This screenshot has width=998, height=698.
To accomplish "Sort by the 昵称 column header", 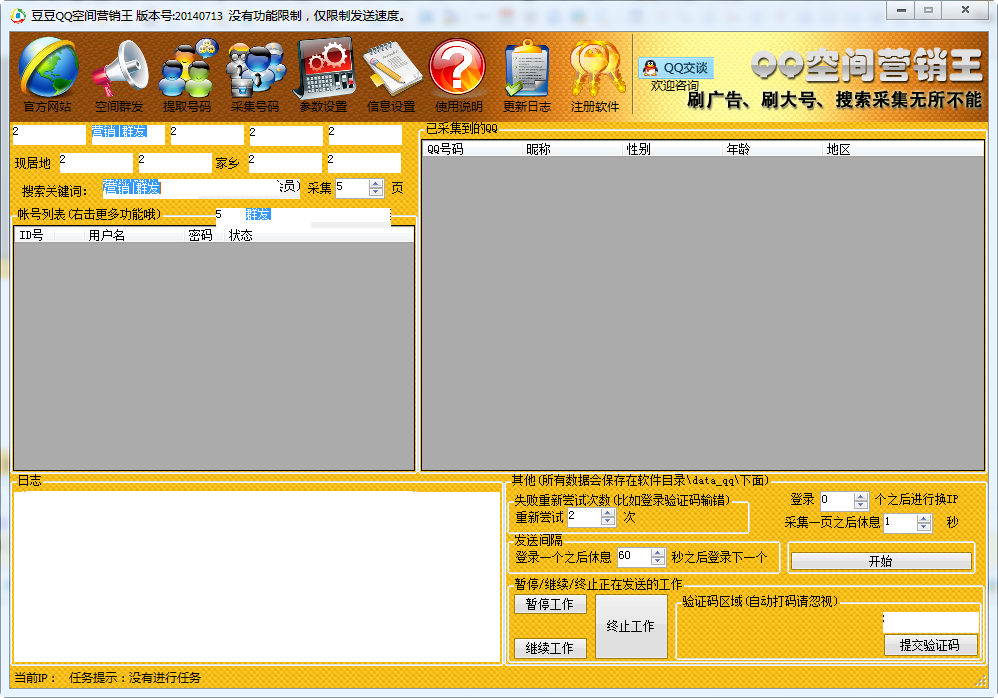I will click(x=572, y=149).
